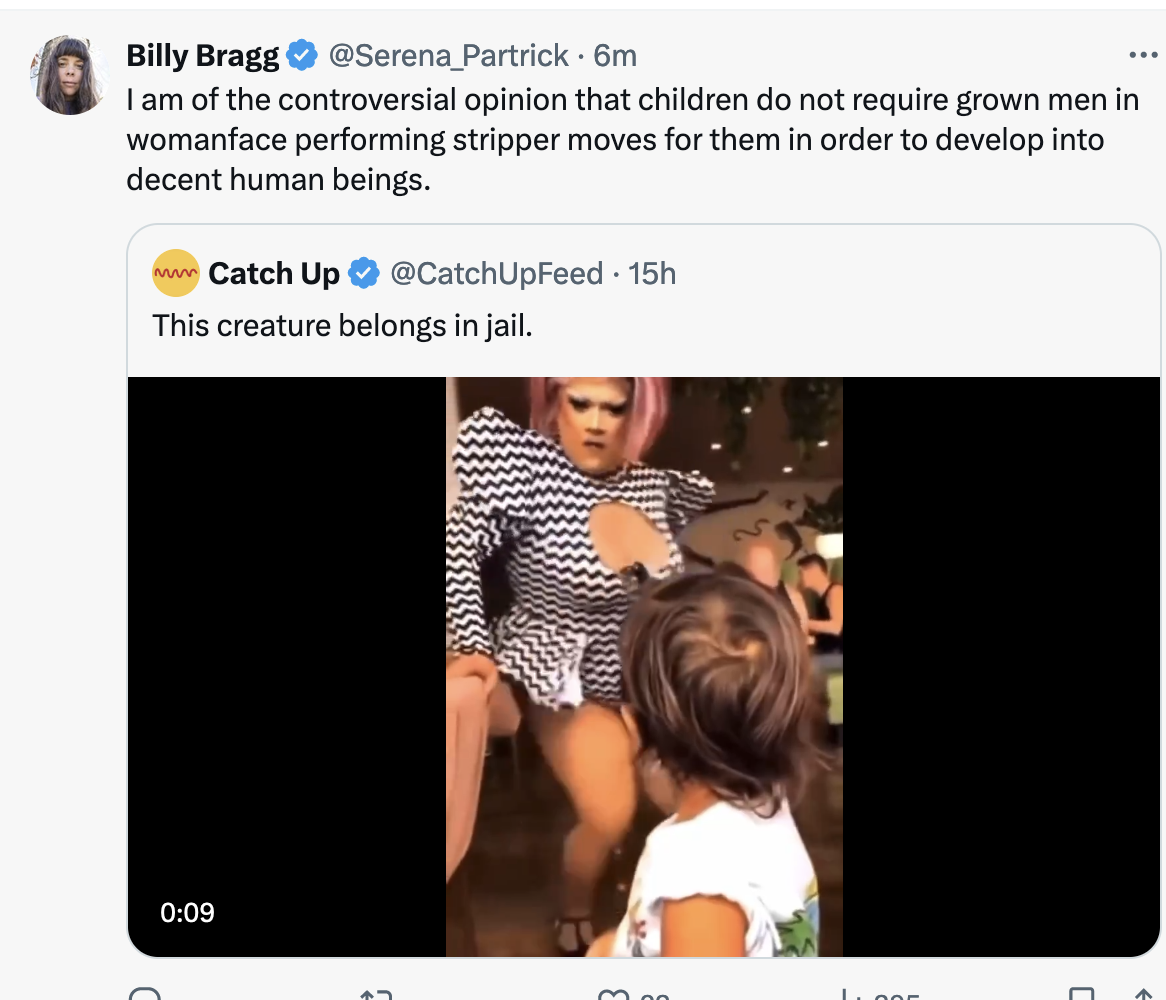Click the Catch Up verified badge
Image resolution: width=1166 pixels, height=1000 pixels.
pos(363,273)
